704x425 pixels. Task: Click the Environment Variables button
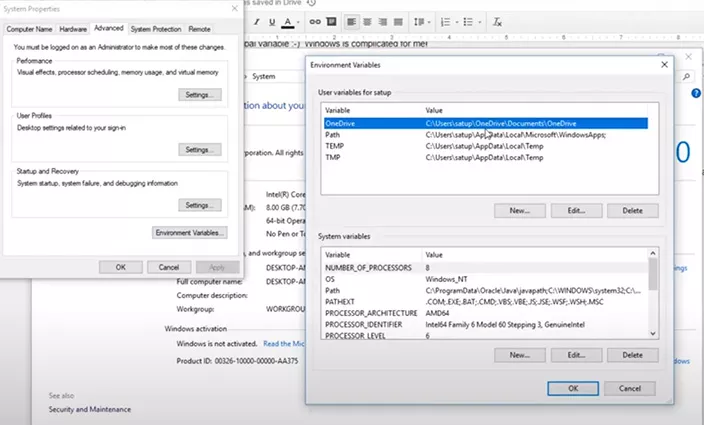(189, 232)
